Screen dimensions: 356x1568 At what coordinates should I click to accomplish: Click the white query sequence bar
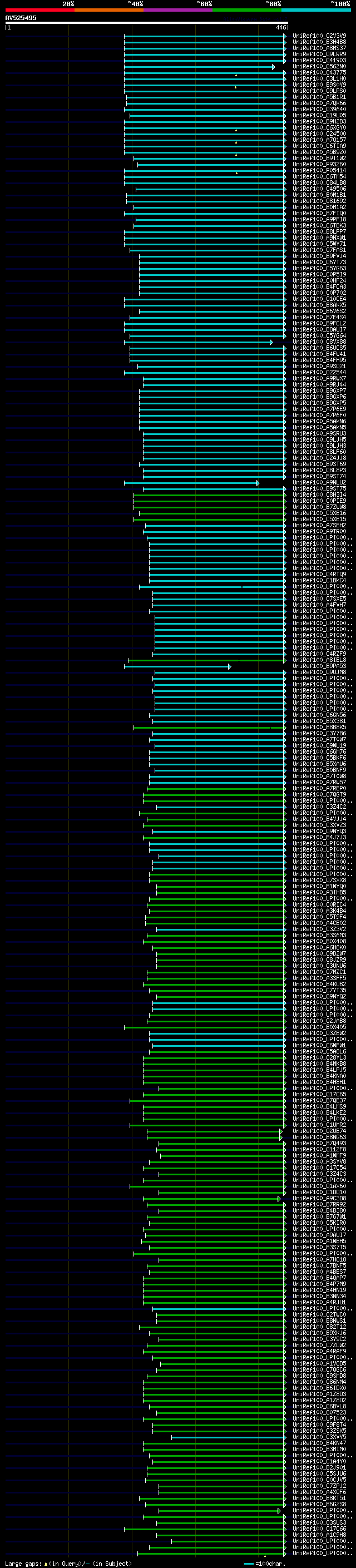pyautogui.click(x=147, y=23)
